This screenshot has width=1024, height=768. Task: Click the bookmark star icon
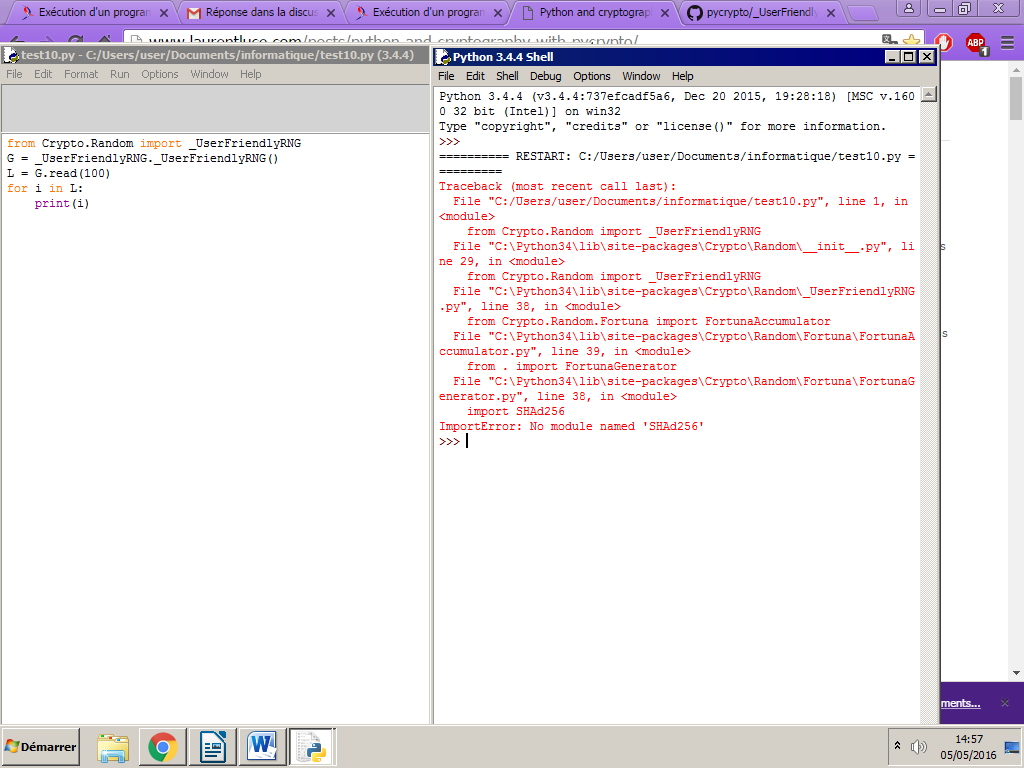912,43
